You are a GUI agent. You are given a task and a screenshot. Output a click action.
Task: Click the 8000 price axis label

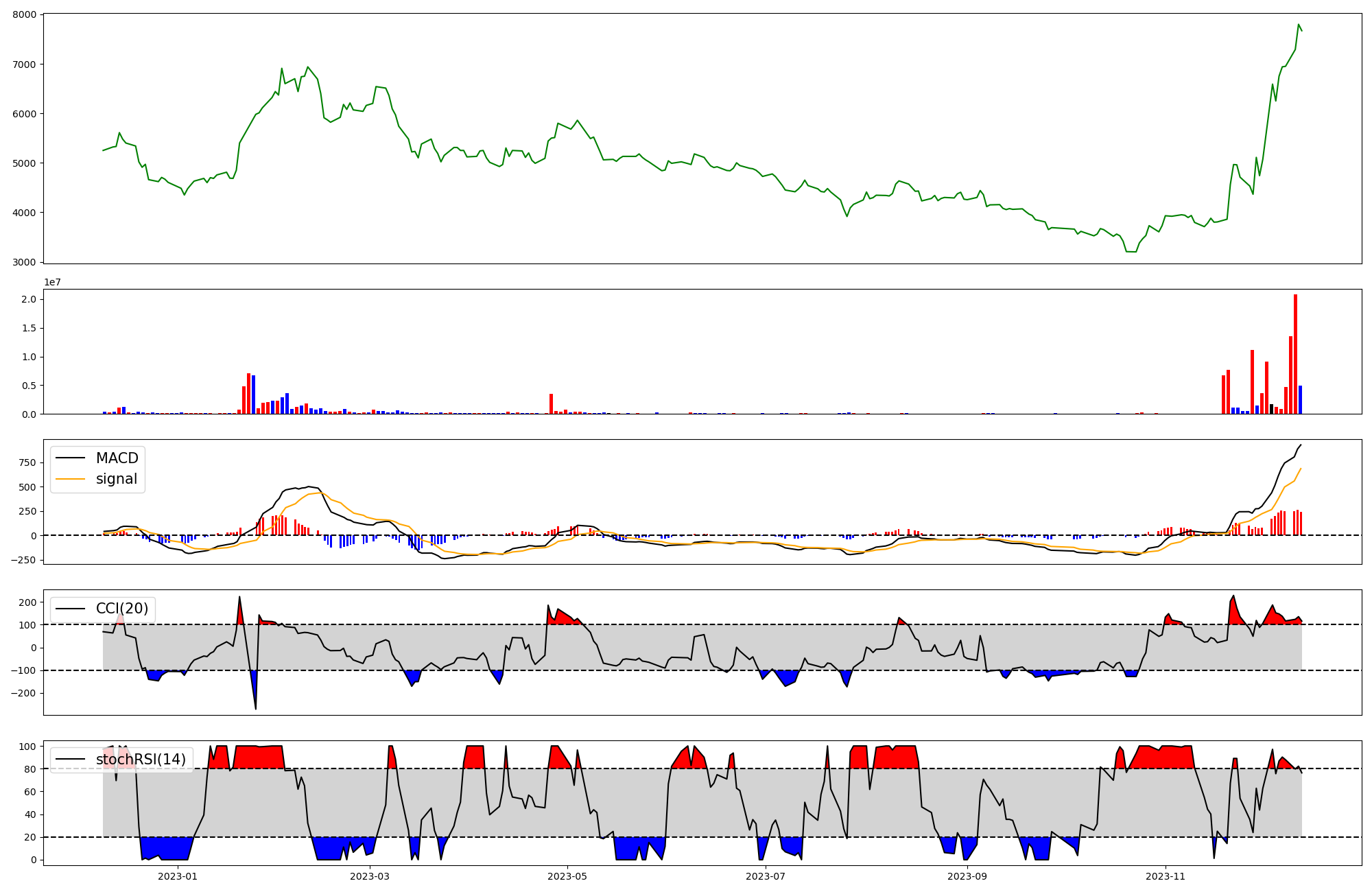click(x=25, y=15)
